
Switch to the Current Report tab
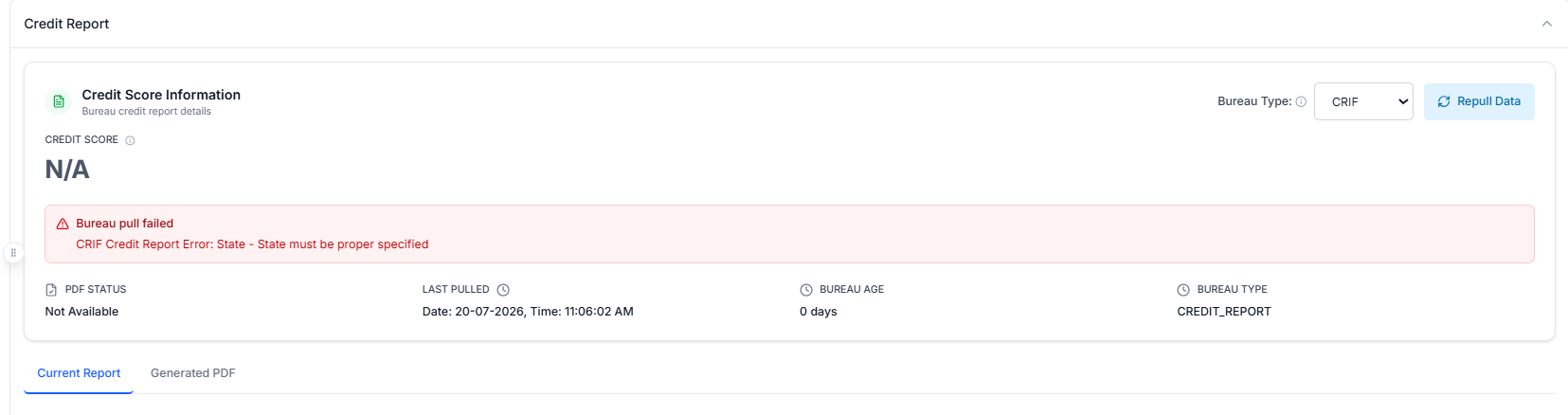point(79,373)
